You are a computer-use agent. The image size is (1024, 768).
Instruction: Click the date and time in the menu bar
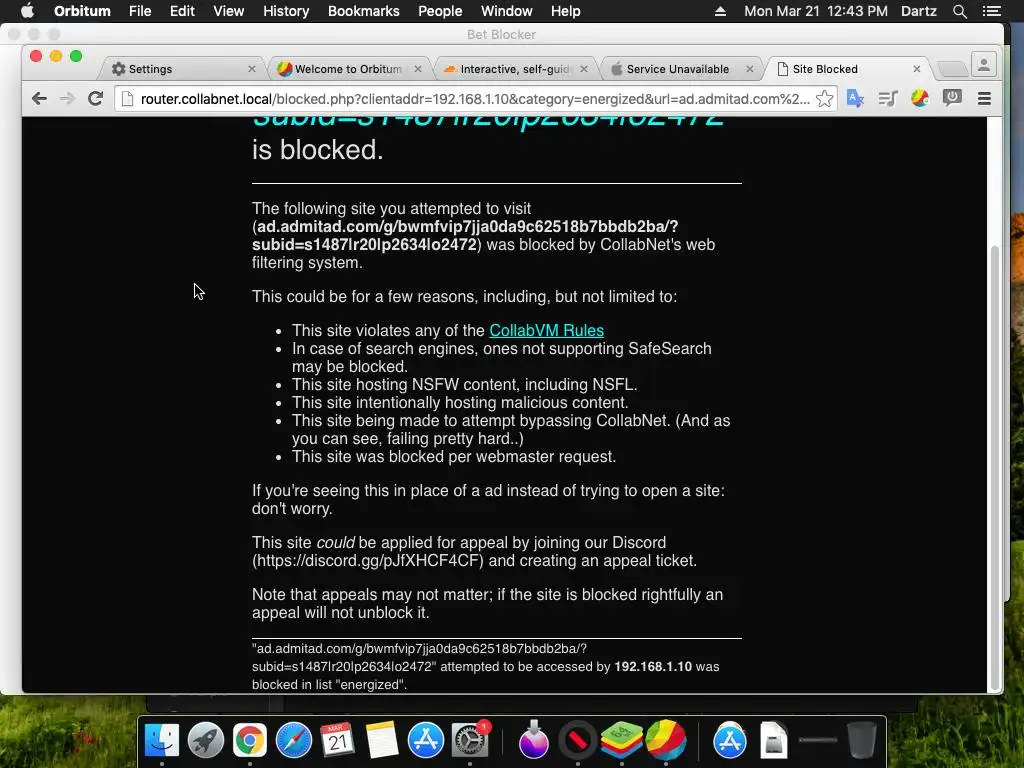816,11
